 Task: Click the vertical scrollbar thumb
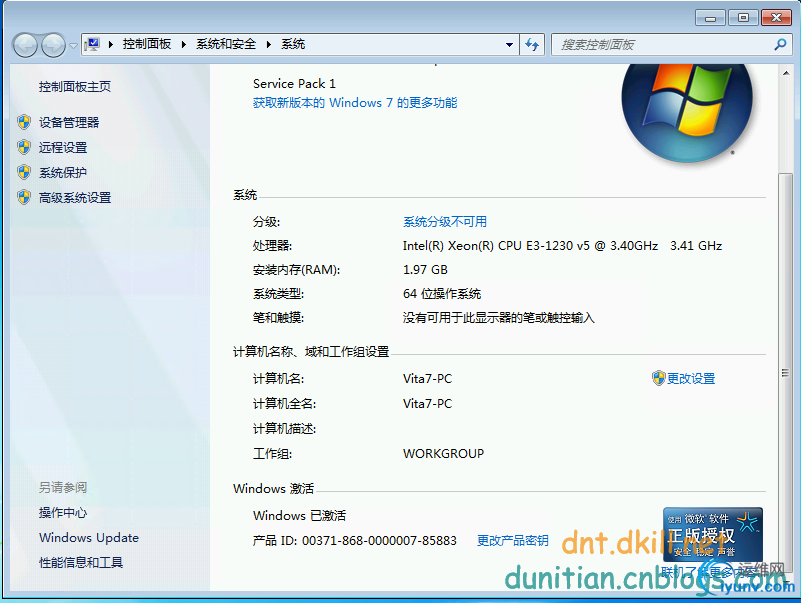(786, 373)
